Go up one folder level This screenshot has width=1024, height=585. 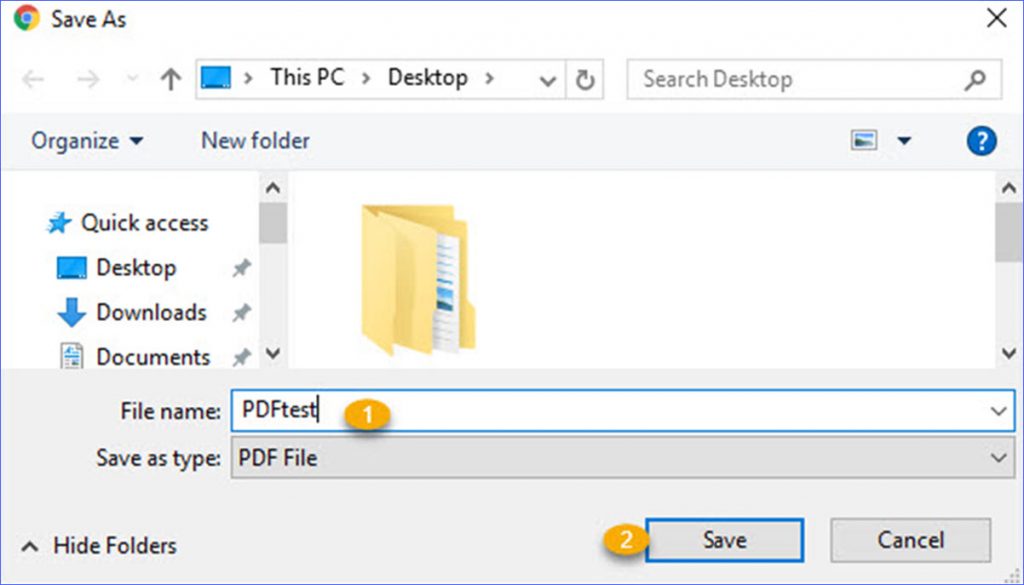170,78
